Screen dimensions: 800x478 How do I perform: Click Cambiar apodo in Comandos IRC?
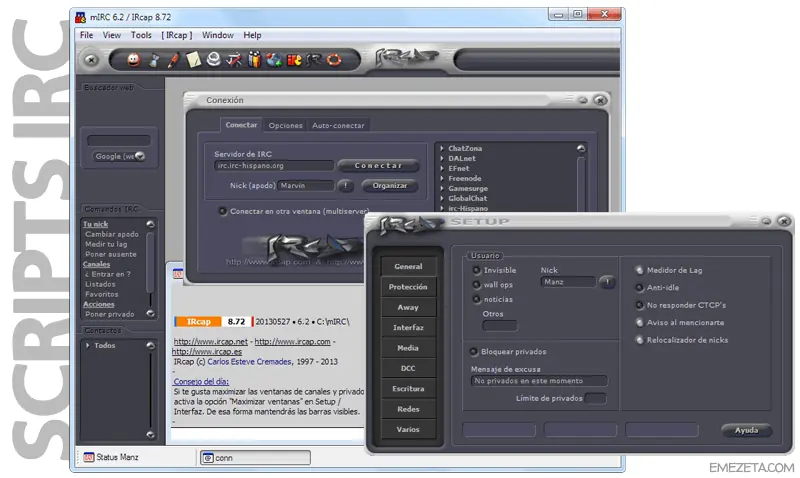[x=112, y=234]
